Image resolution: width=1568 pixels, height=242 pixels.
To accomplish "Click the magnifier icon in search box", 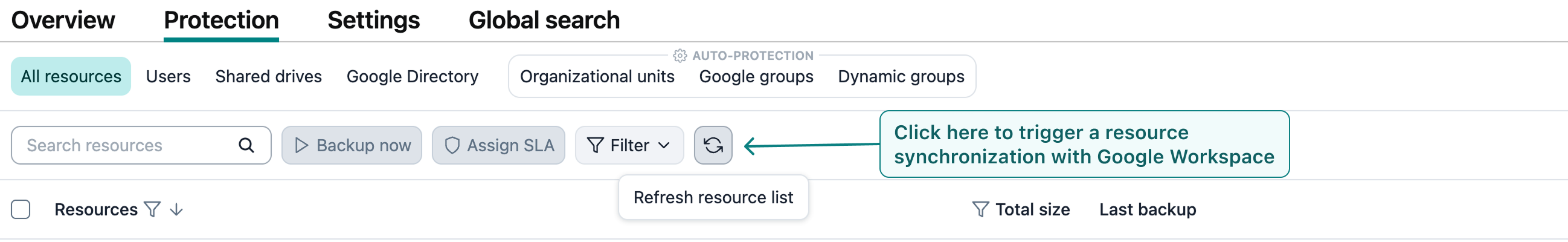I will pos(246,145).
